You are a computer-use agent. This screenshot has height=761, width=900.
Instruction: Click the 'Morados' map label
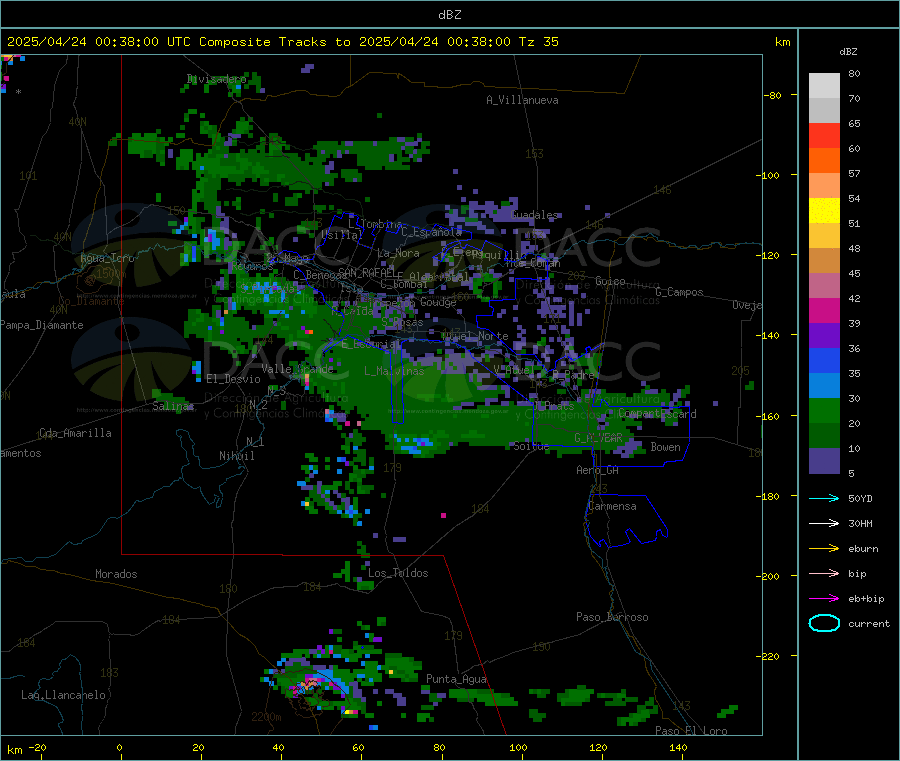point(116,574)
